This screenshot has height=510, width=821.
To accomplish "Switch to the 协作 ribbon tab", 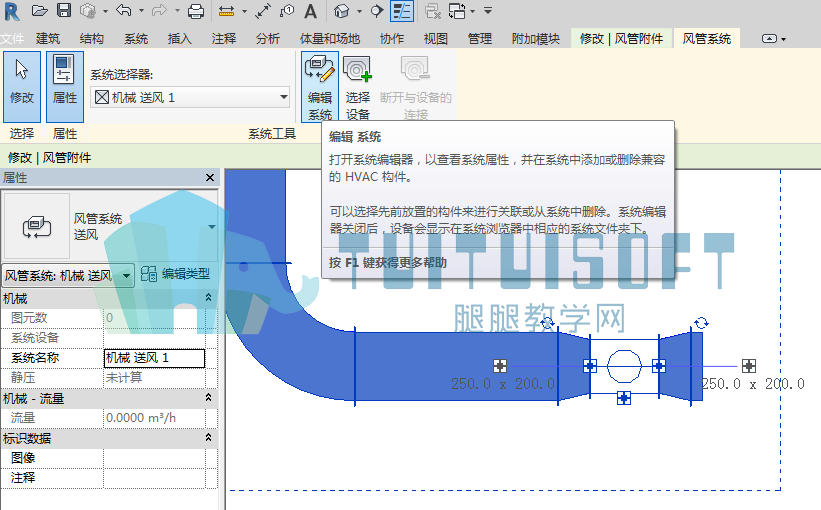I will tap(392, 39).
